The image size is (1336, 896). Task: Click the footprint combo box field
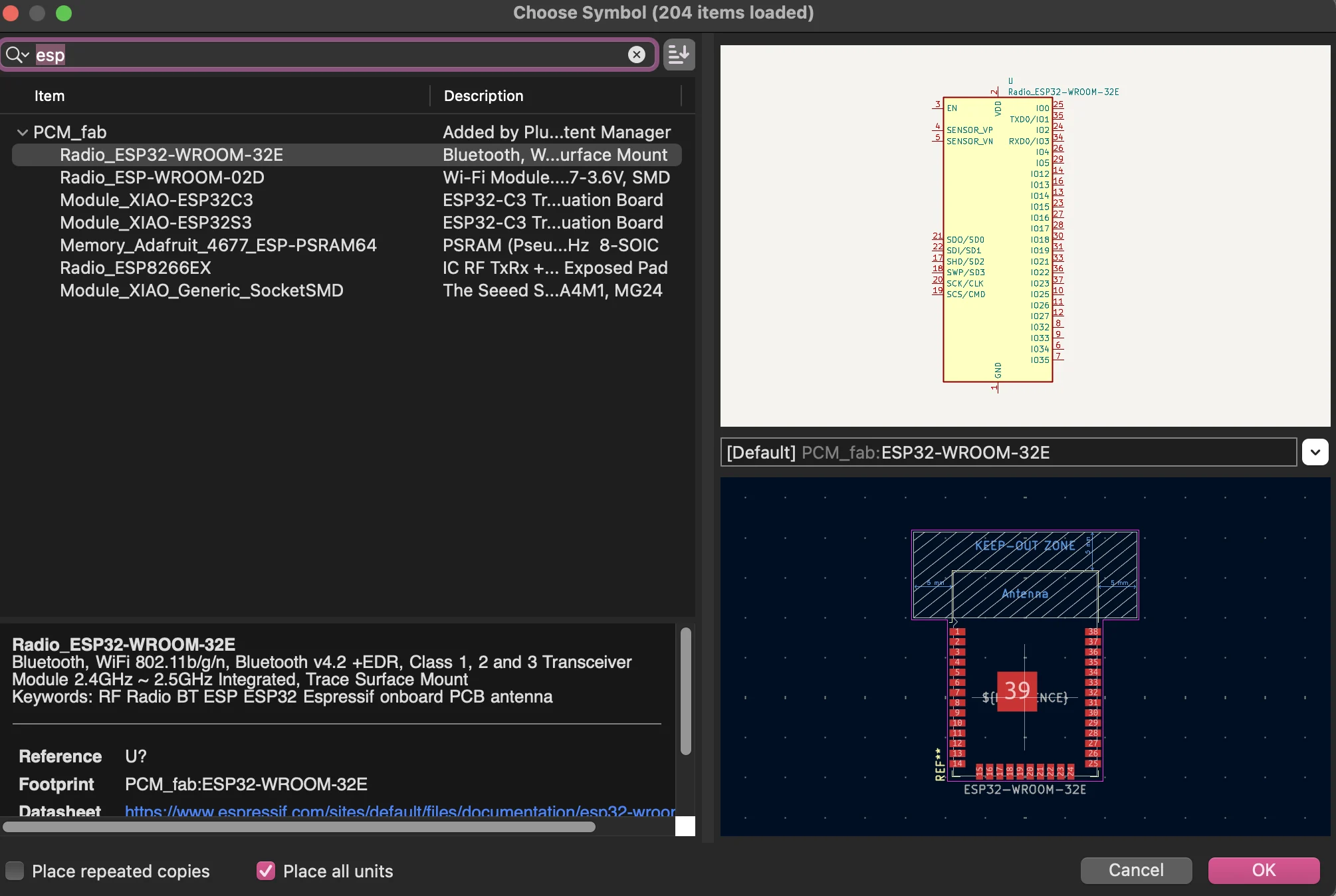point(1008,452)
